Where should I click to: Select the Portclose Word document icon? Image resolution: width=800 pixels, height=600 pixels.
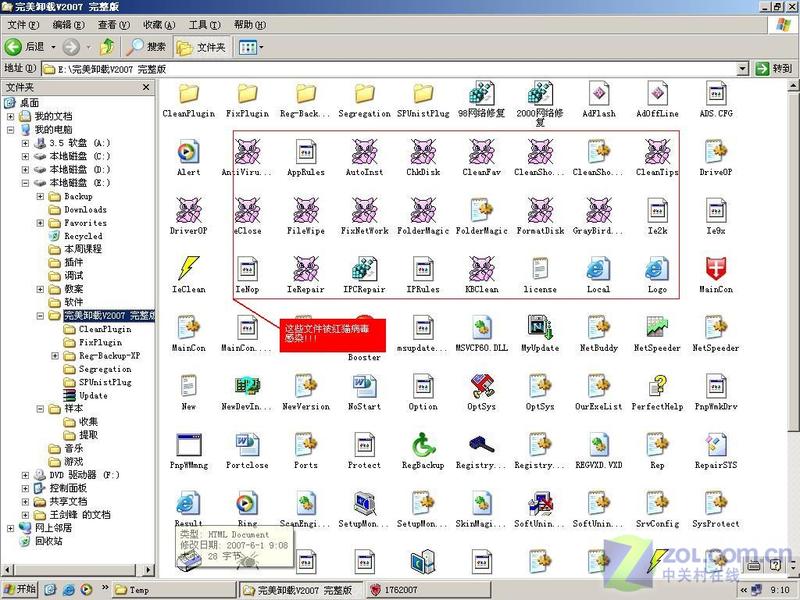(247, 445)
